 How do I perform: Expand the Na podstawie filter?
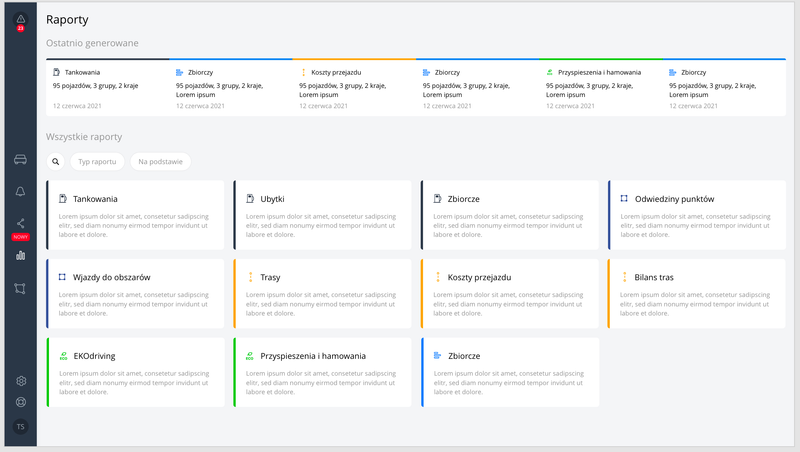(x=160, y=161)
